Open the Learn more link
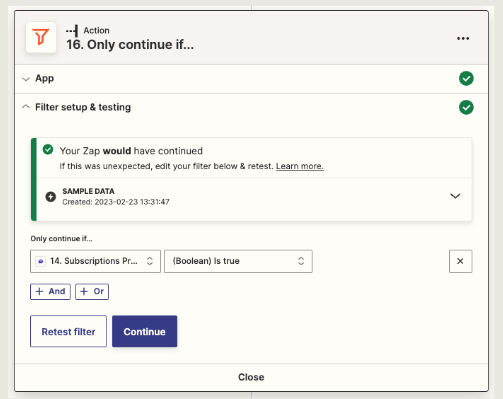Viewport: 503px width, 399px height. (x=300, y=166)
